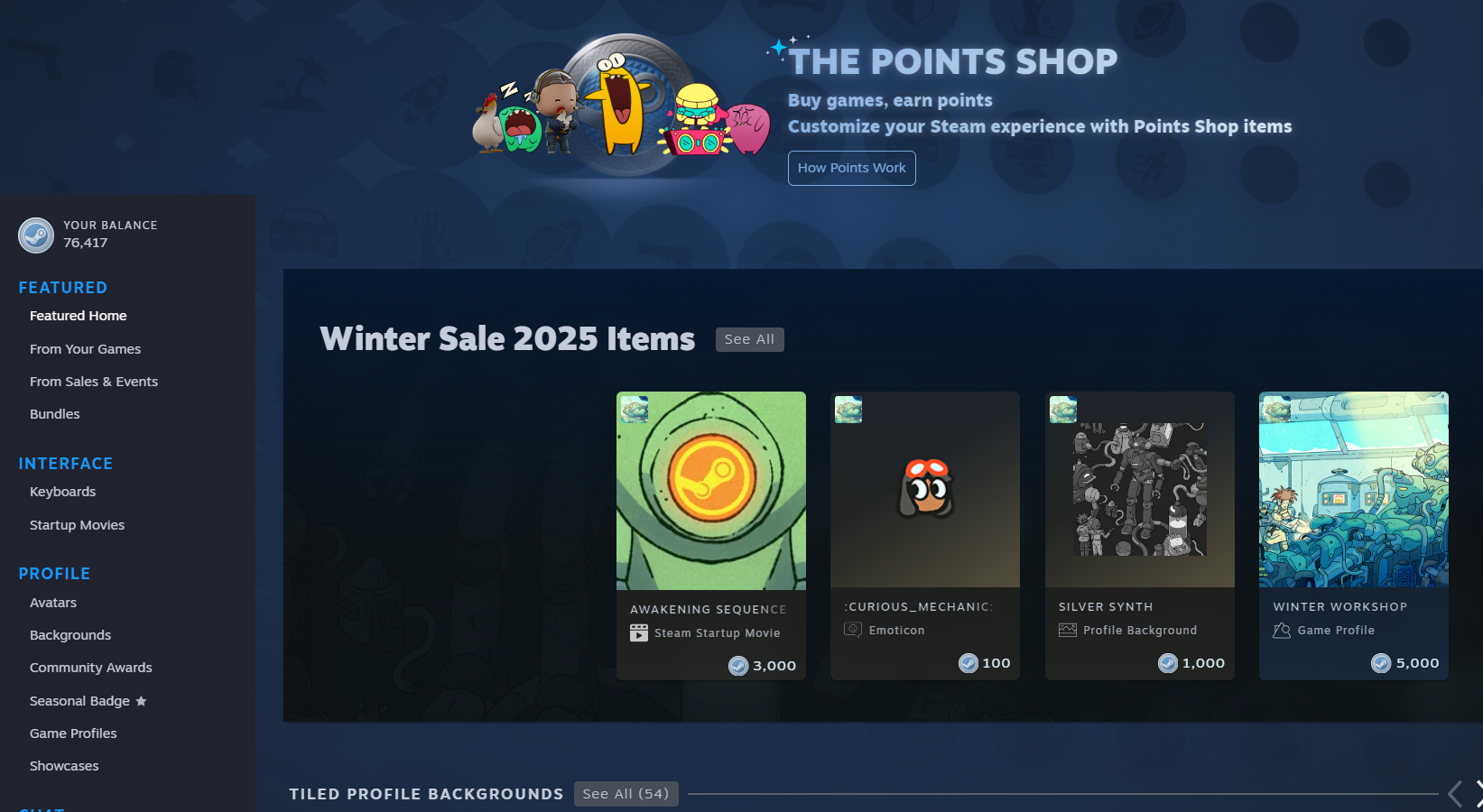Click the points coin beside 5,000 price

1381,663
